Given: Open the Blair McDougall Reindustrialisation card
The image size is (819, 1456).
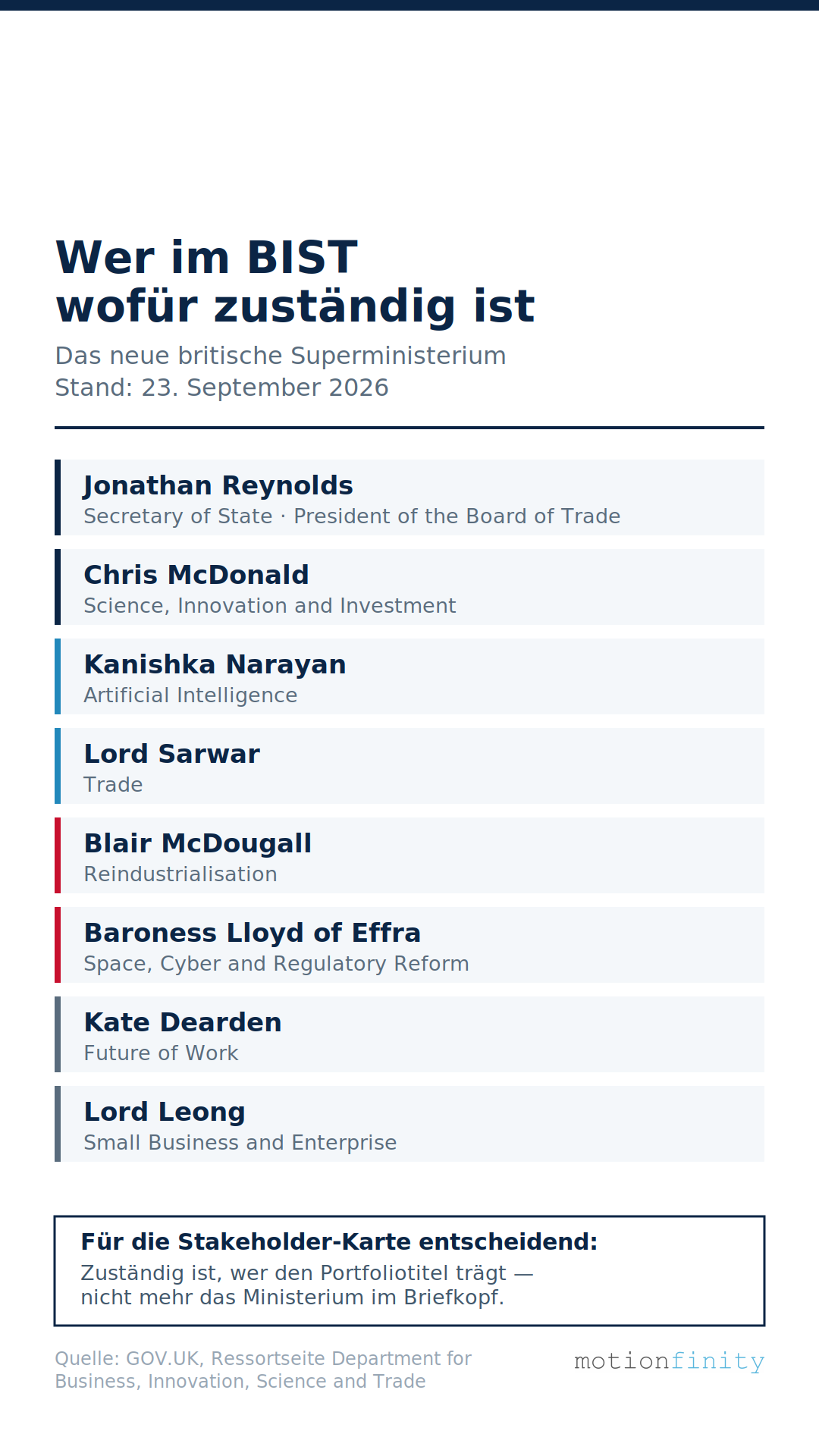Looking at the screenshot, I should [x=409, y=855].
